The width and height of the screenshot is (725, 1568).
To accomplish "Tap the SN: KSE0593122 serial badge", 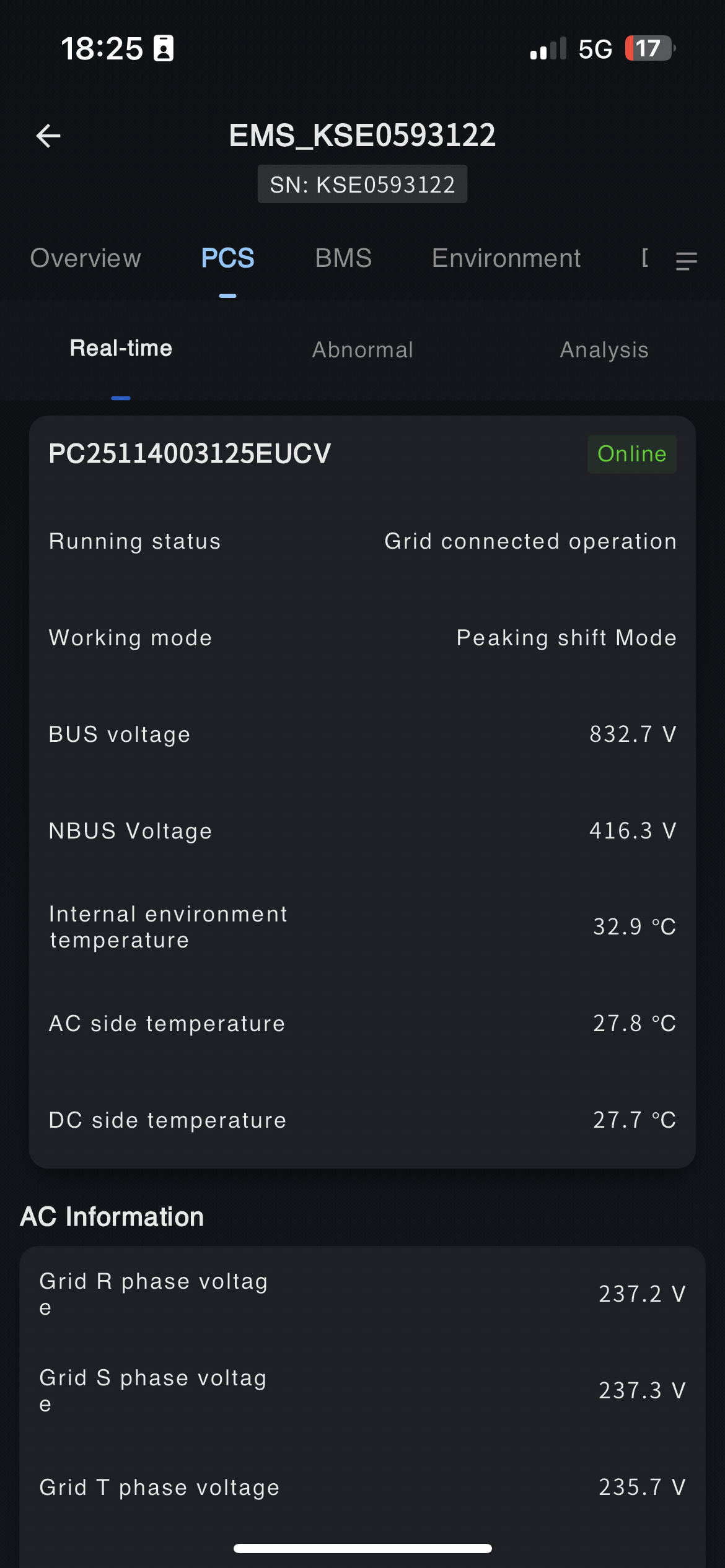I will [362, 185].
